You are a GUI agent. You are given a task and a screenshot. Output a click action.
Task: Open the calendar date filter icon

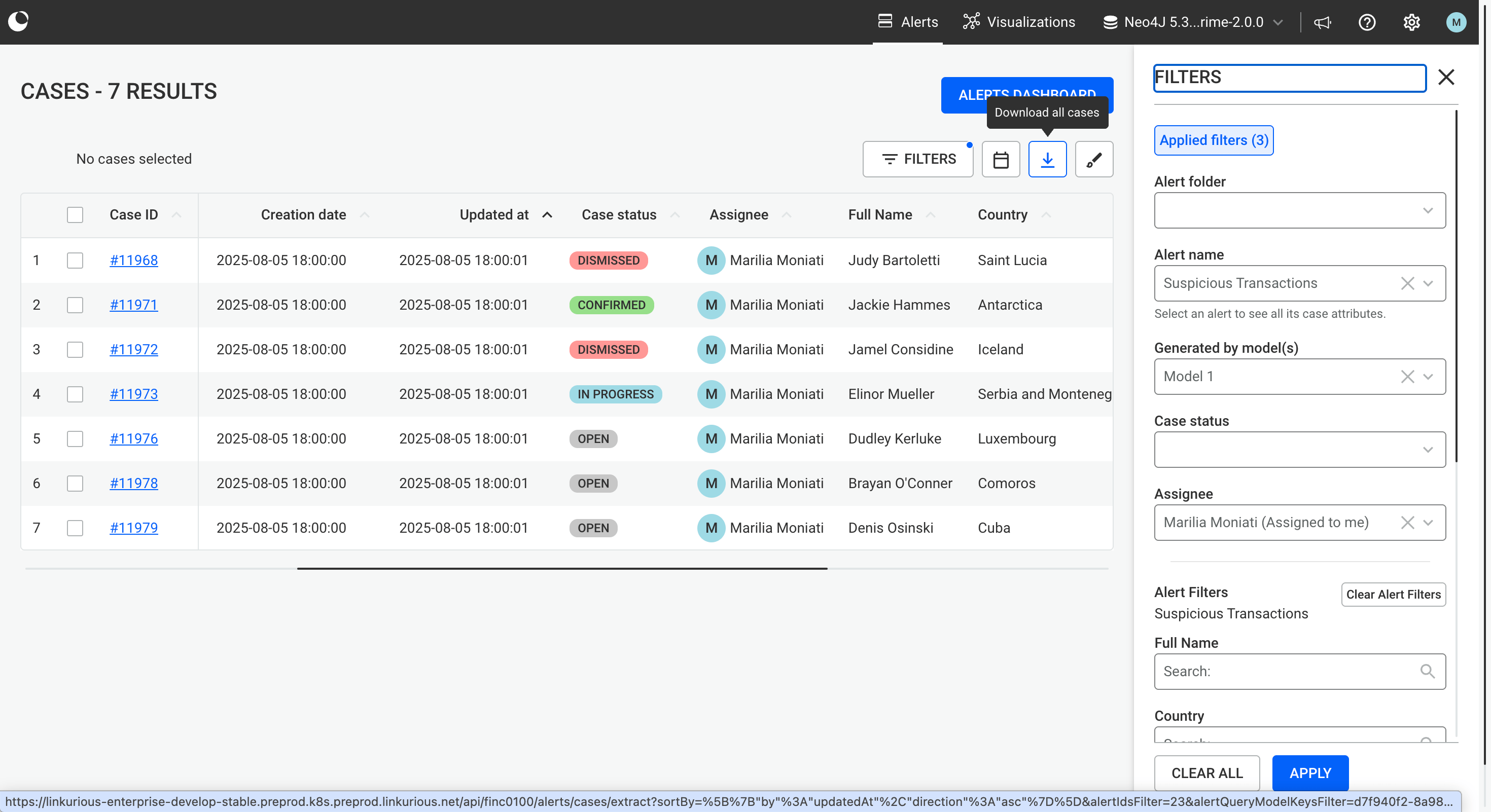pyautogui.click(x=1001, y=159)
